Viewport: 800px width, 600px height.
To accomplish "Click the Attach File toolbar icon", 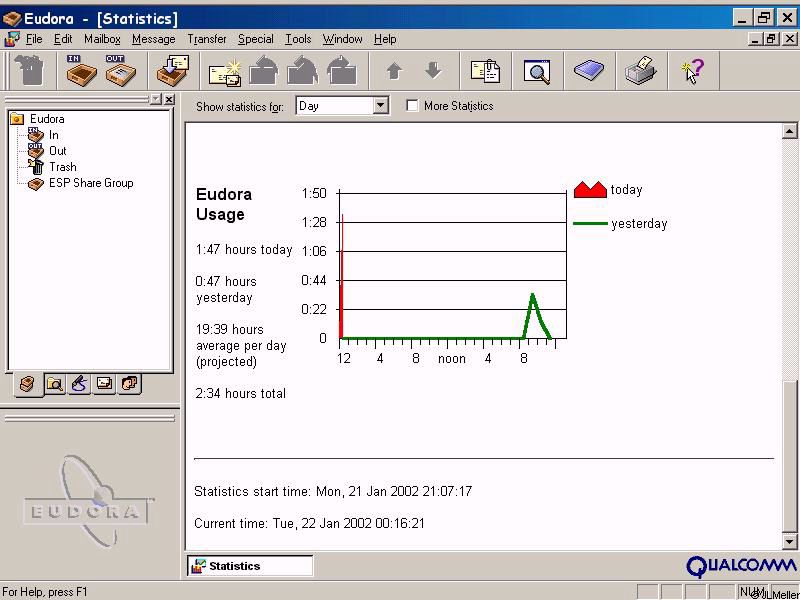I will pyautogui.click(x=485, y=71).
